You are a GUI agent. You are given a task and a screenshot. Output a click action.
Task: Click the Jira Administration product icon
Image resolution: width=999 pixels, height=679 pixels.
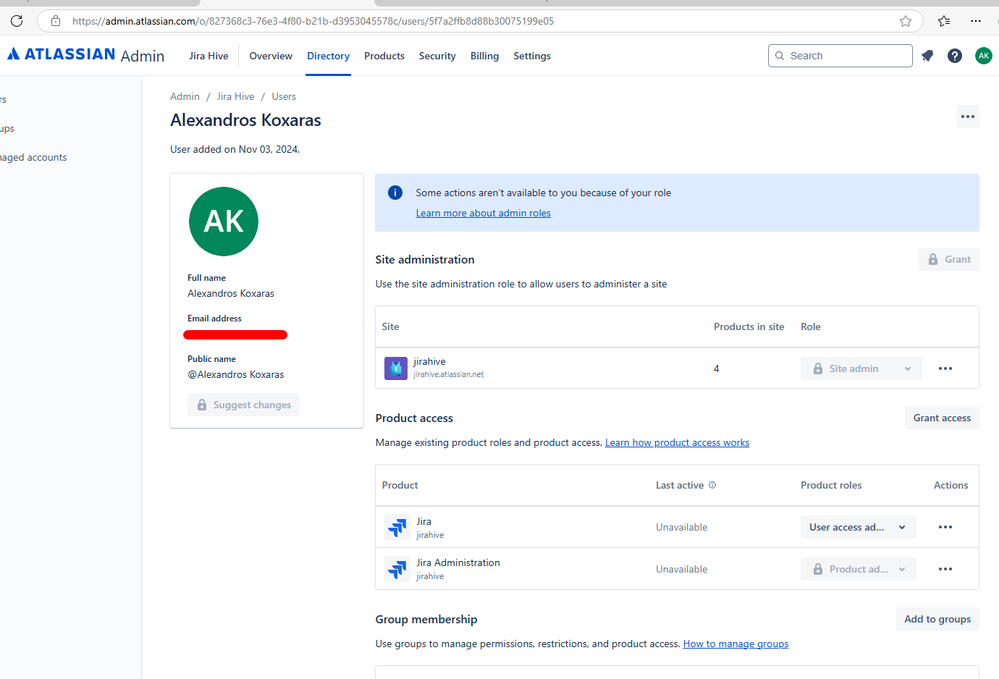coord(398,569)
